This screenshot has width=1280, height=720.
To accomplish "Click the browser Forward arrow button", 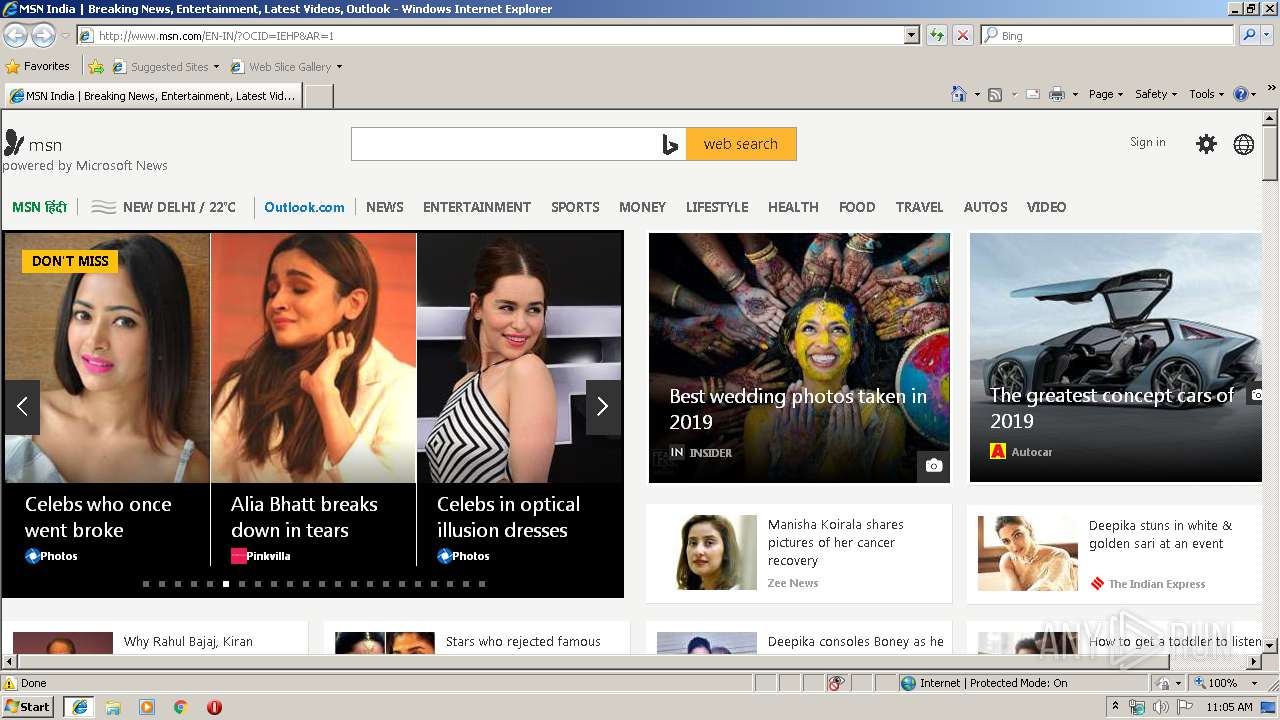I will (43, 35).
